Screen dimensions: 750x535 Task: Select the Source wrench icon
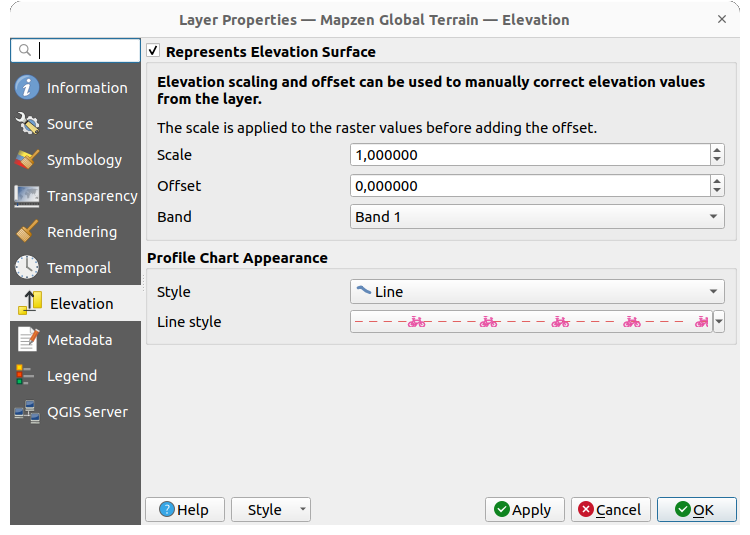(x=27, y=124)
